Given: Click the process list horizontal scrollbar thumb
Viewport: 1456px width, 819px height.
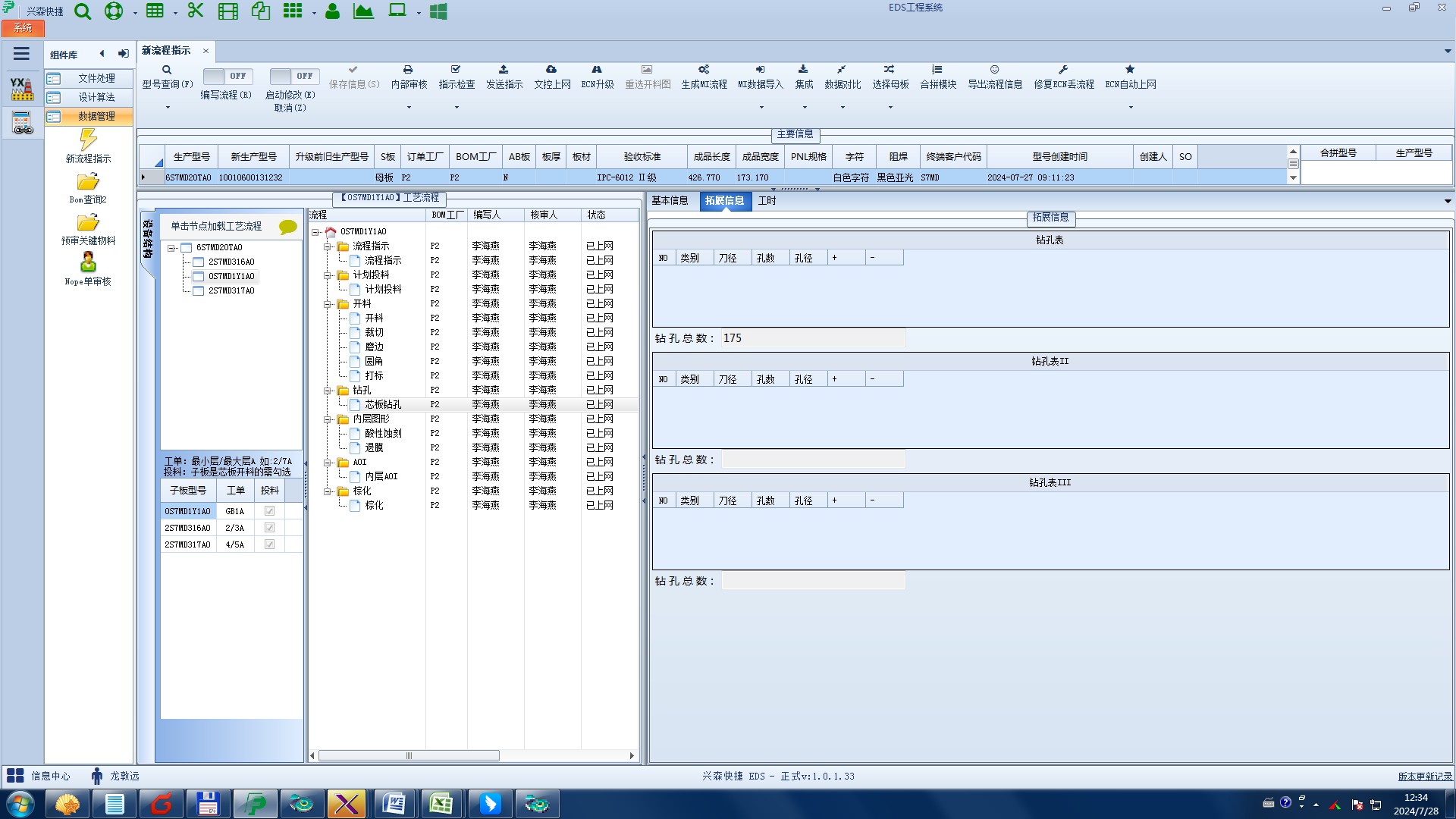Looking at the screenshot, I should coord(409,756).
